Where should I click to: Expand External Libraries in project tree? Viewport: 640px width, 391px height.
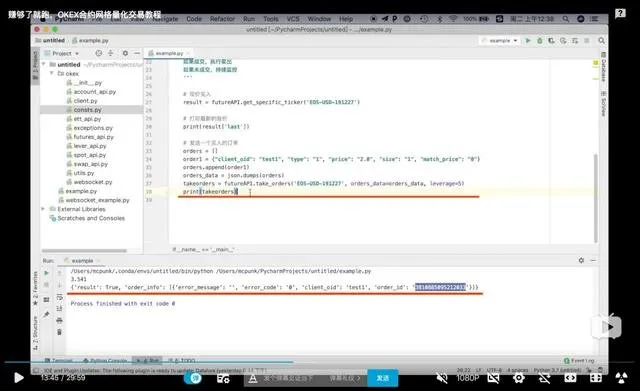coord(43,209)
